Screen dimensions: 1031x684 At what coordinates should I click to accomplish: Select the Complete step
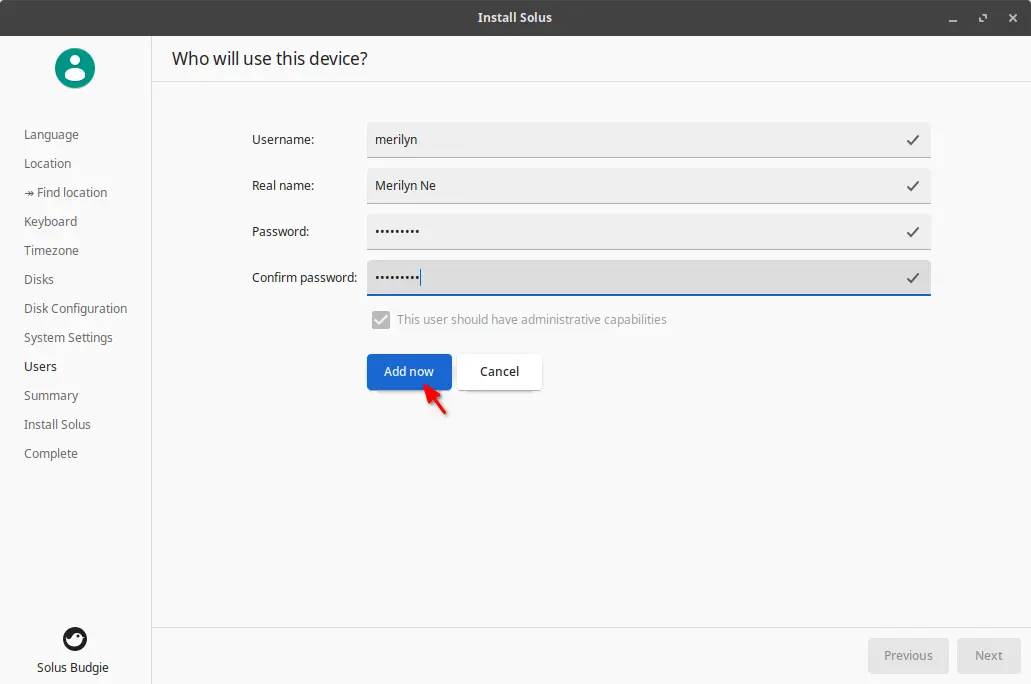51,453
